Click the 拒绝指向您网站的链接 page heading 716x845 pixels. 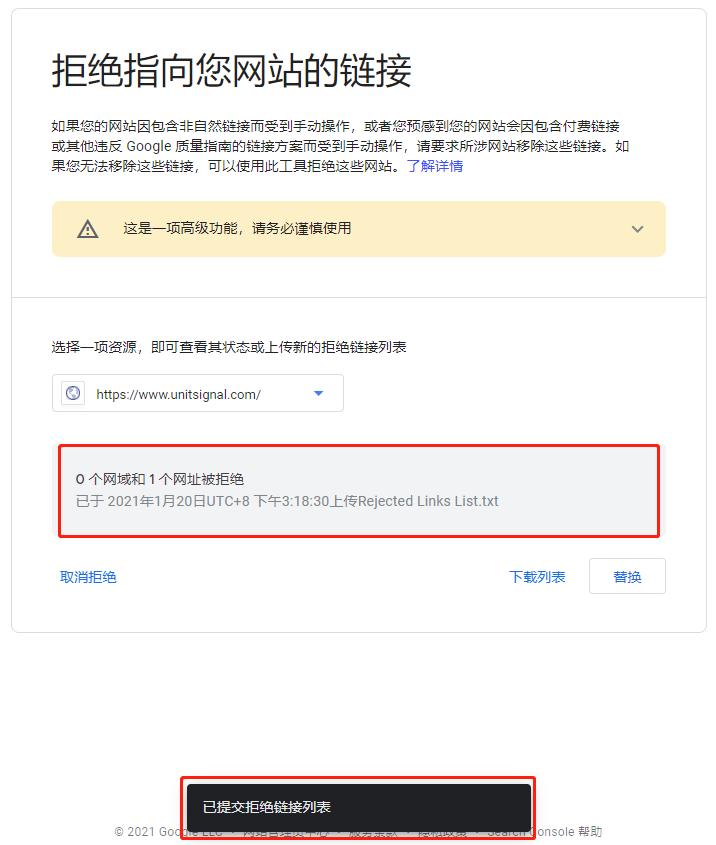click(232, 71)
